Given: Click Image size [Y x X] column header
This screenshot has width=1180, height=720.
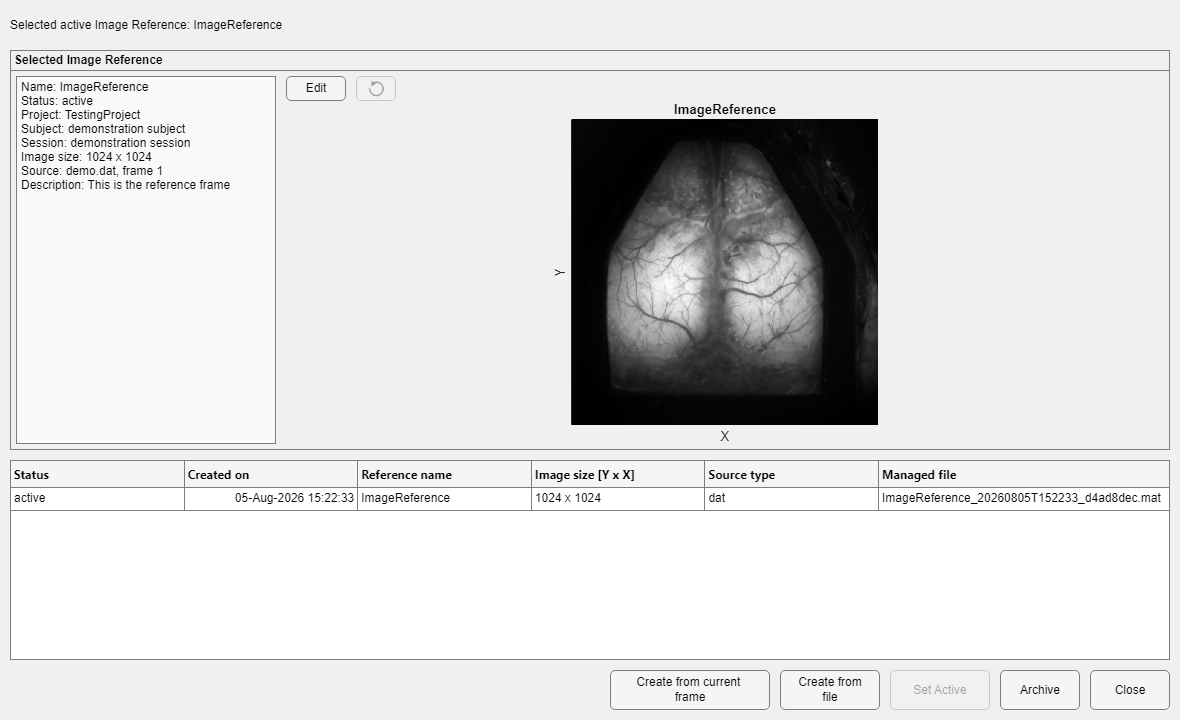Looking at the screenshot, I should click(618, 475).
